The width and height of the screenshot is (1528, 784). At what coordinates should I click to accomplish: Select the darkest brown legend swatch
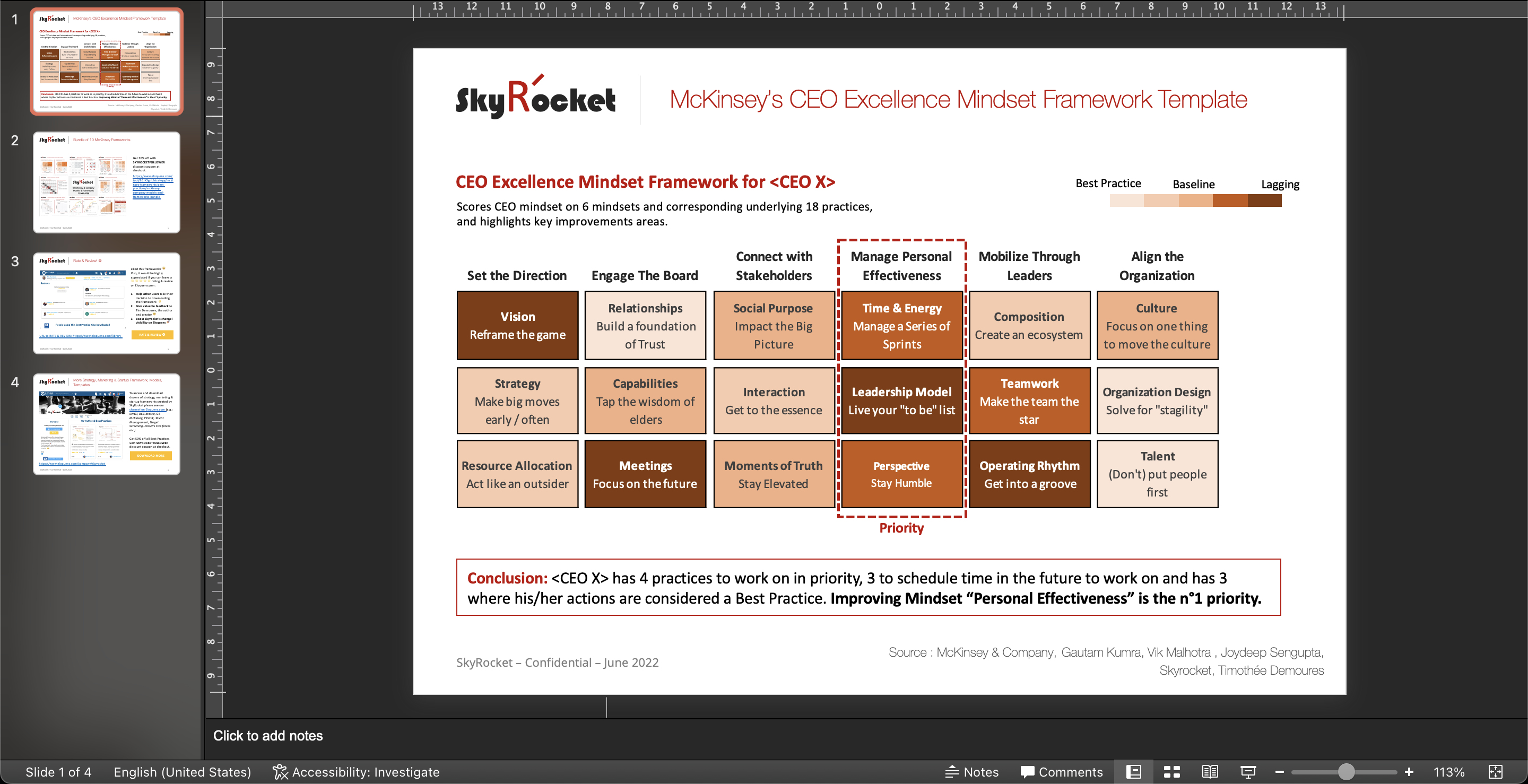click(1265, 201)
